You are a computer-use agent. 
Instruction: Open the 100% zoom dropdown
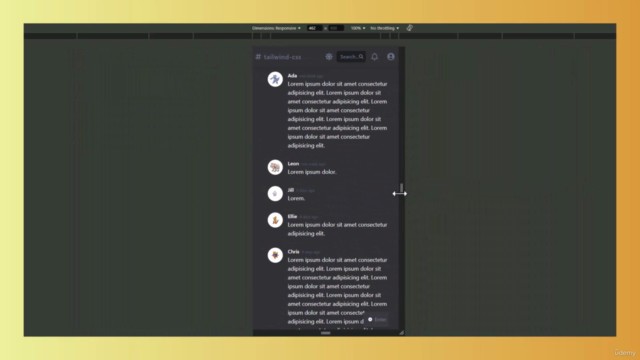pyautogui.click(x=358, y=28)
